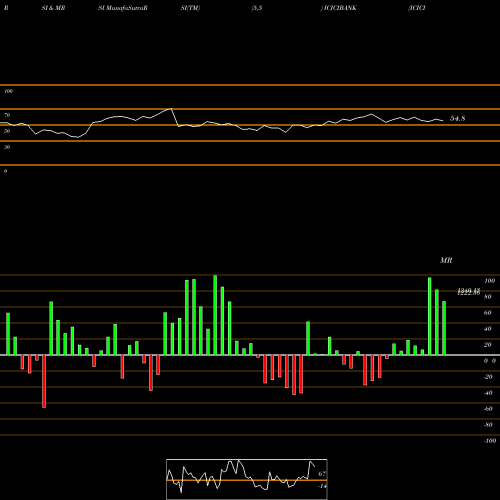
Task: Click the histogram axis label -80
Action: (x=488, y=425)
